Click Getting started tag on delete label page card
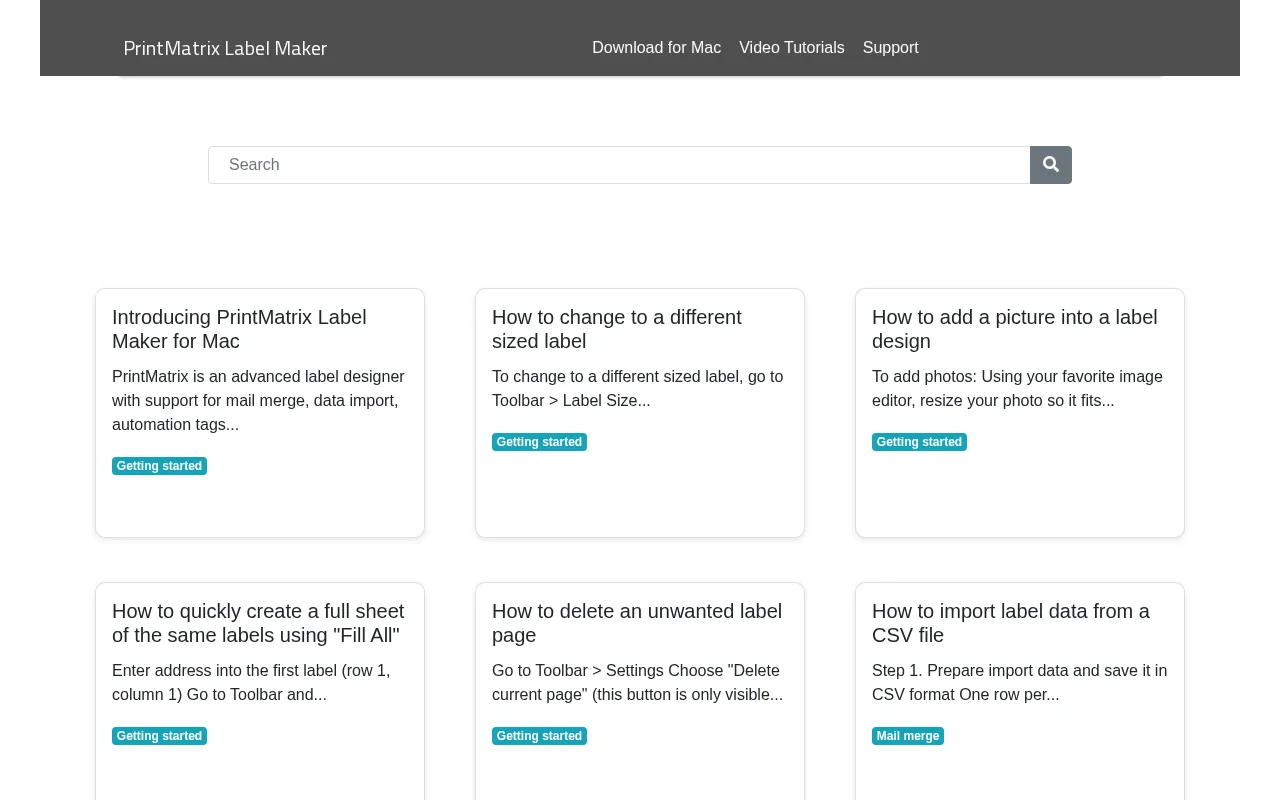 [539, 736]
